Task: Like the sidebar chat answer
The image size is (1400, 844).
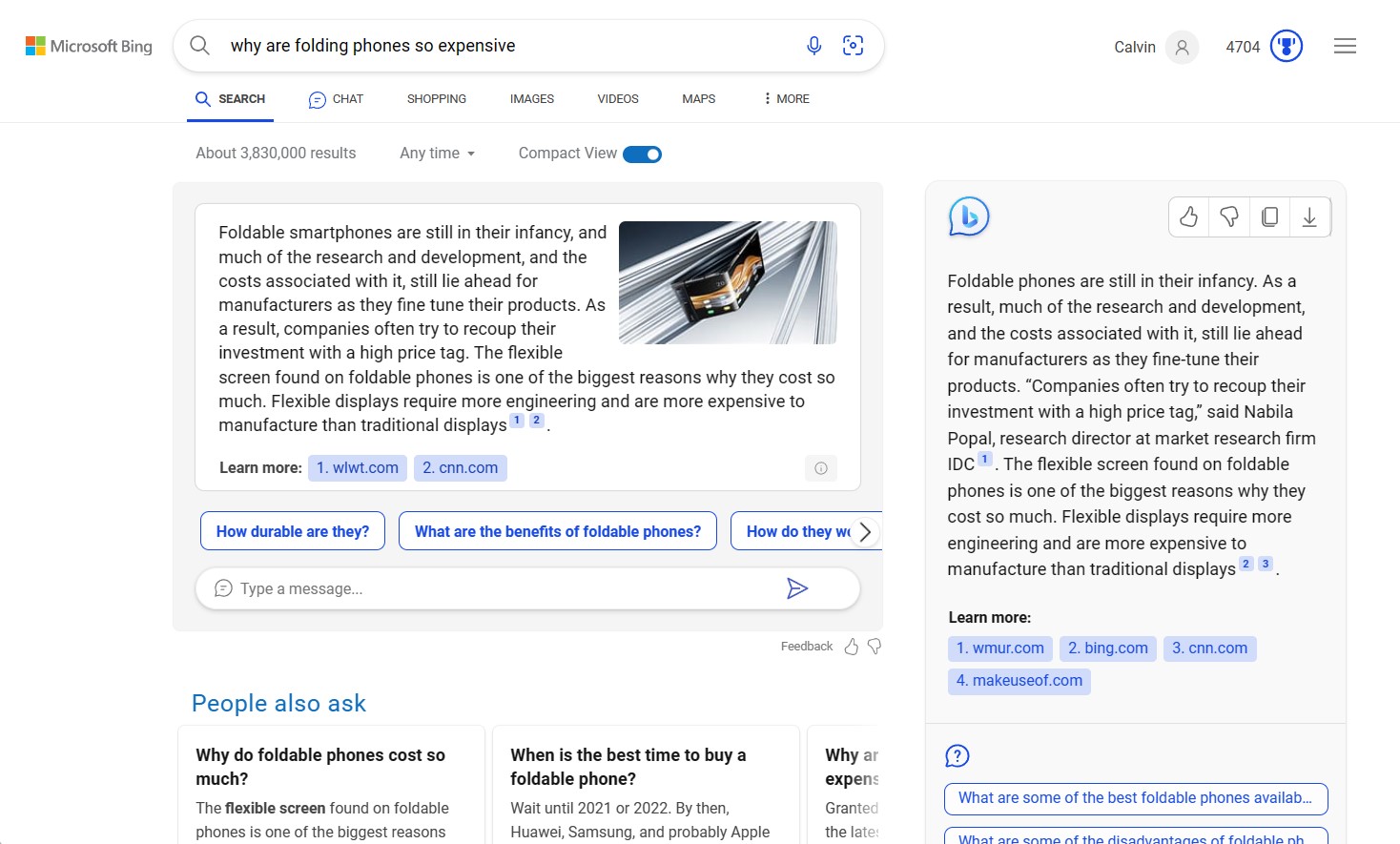Action: pos(1188,217)
